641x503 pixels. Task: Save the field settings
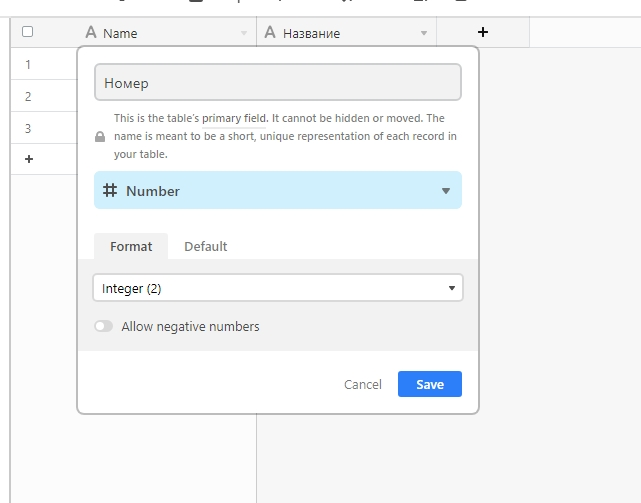pyautogui.click(x=430, y=384)
